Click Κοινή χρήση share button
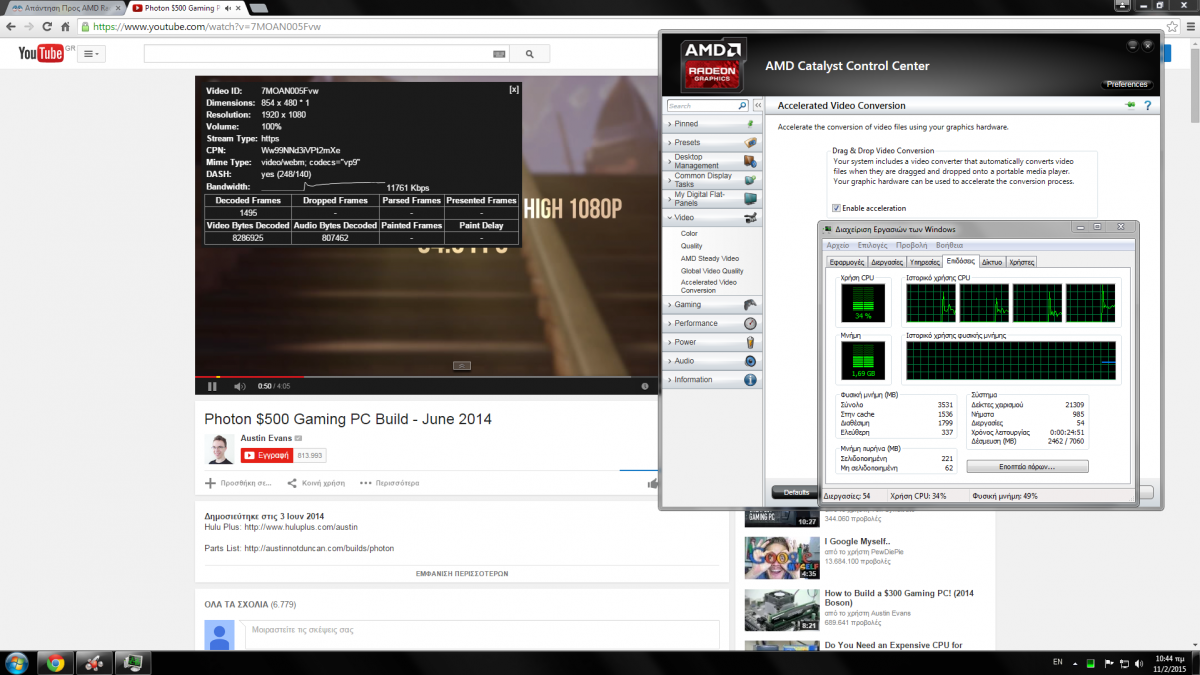 pos(316,483)
